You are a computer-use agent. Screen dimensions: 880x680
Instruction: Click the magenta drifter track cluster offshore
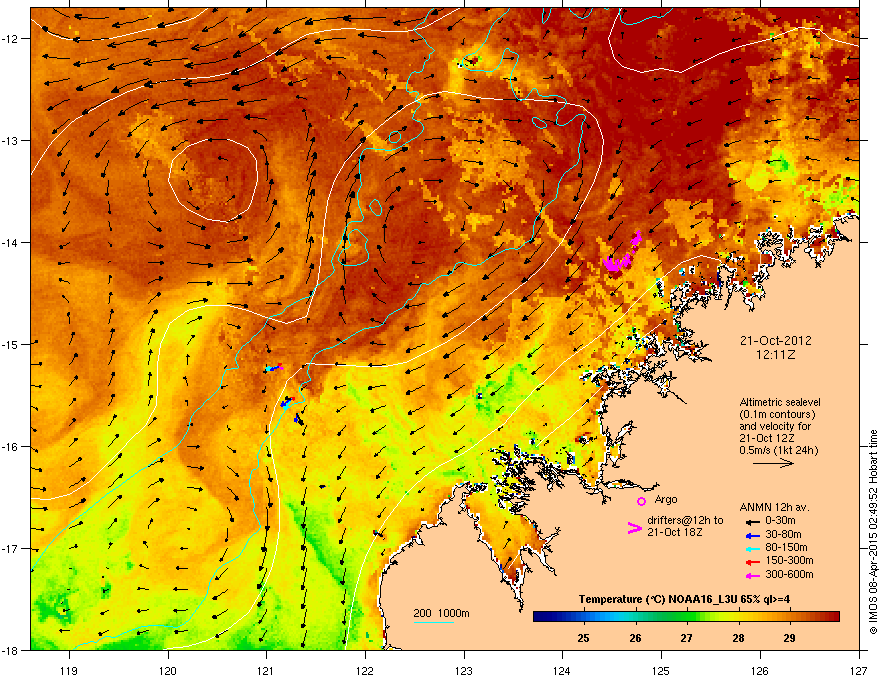point(622,252)
